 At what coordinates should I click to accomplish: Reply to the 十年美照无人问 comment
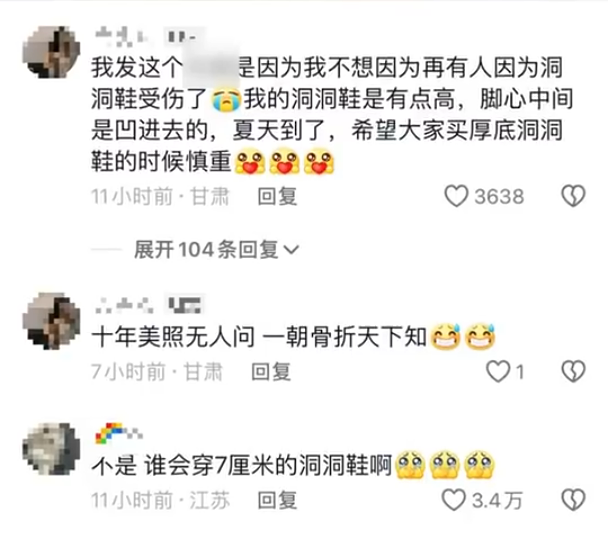[x=271, y=372]
